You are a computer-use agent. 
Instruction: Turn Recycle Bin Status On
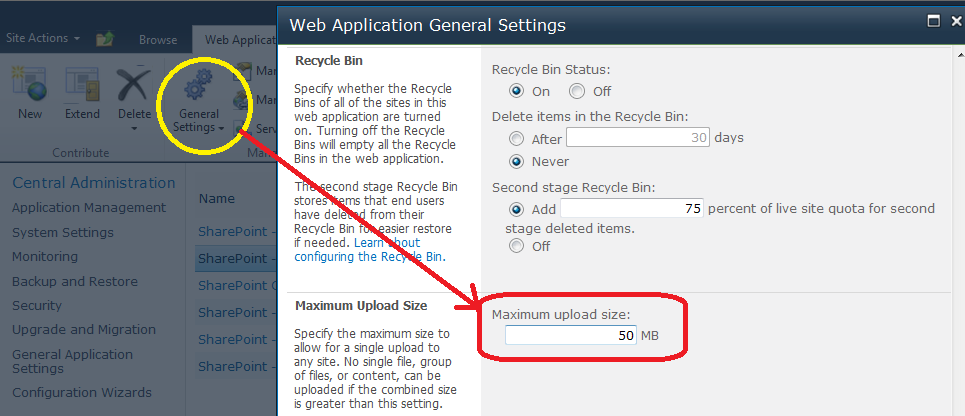(516, 91)
